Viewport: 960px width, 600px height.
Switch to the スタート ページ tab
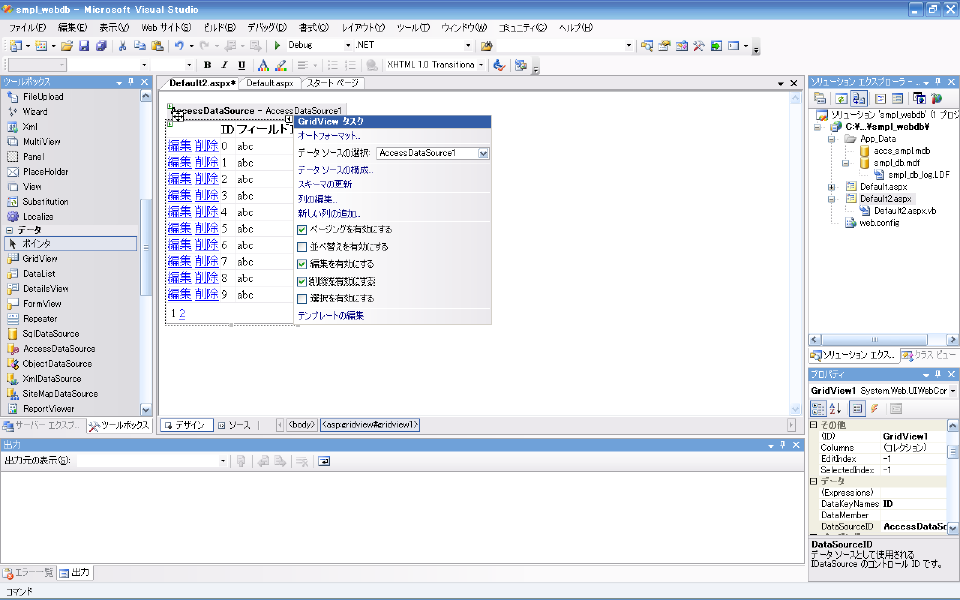coord(332,83)
